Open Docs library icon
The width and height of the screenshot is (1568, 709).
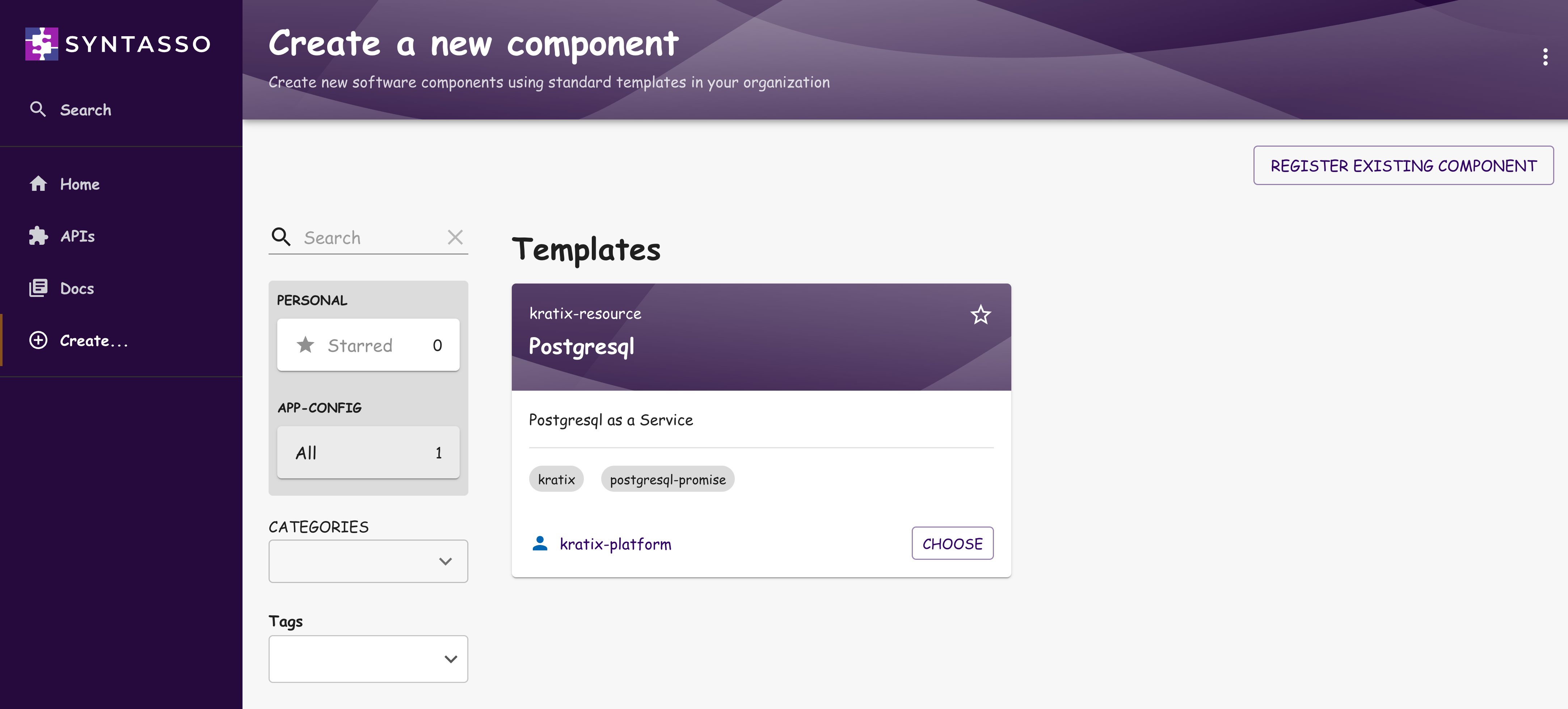(38, 288)
